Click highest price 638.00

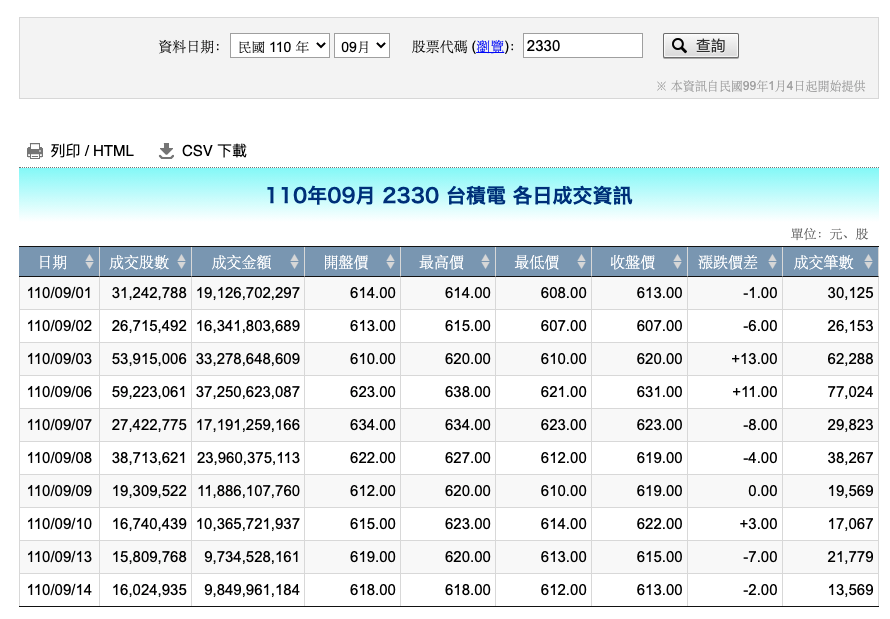click(x=468, y=392)
